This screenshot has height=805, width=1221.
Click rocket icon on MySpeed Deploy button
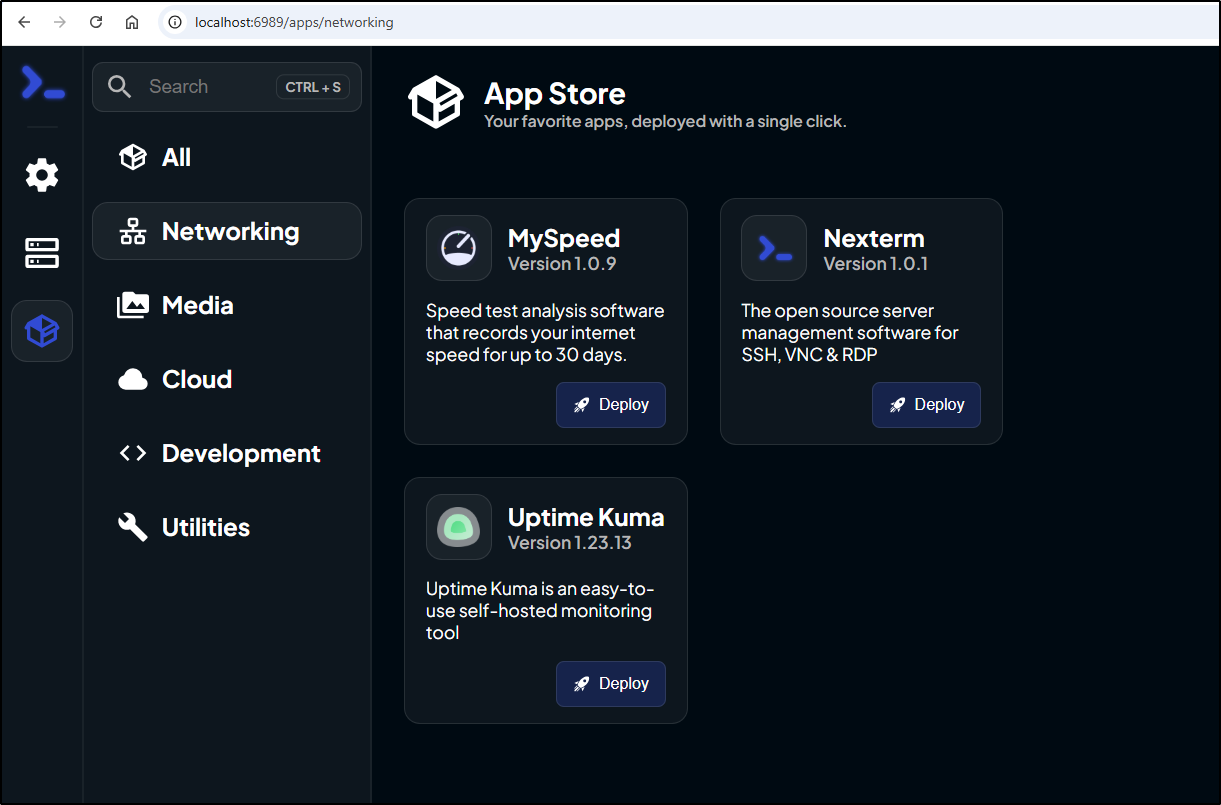(581, 405)
